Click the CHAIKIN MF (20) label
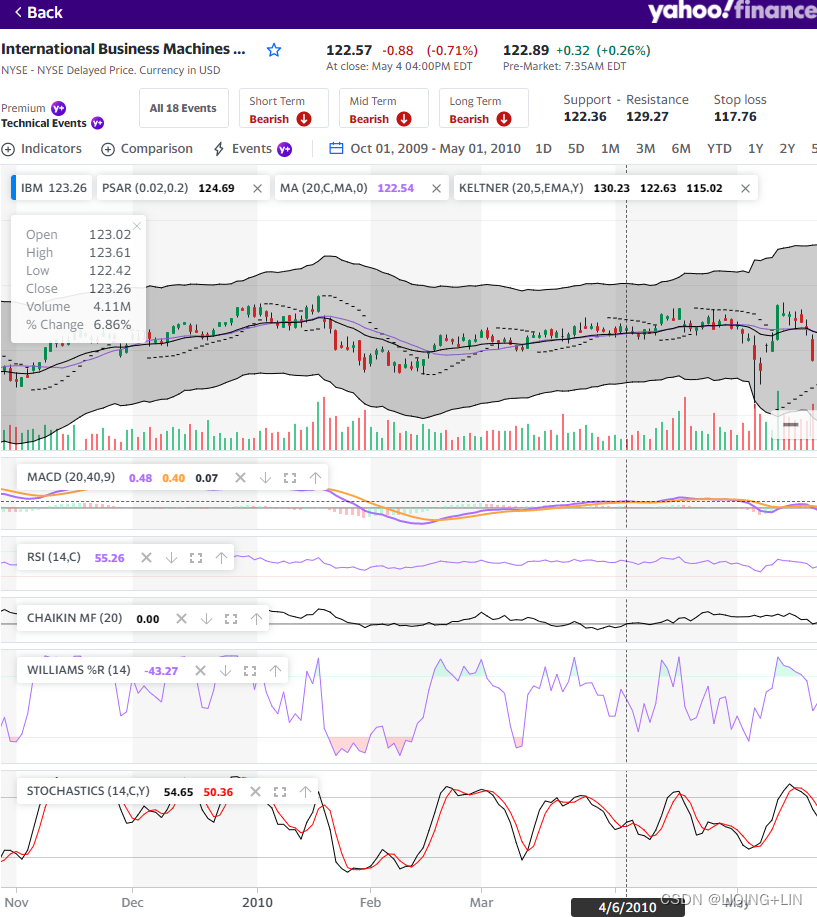This screenshot has height=917, width=817. pyautogui.click(x=74, y=618)
